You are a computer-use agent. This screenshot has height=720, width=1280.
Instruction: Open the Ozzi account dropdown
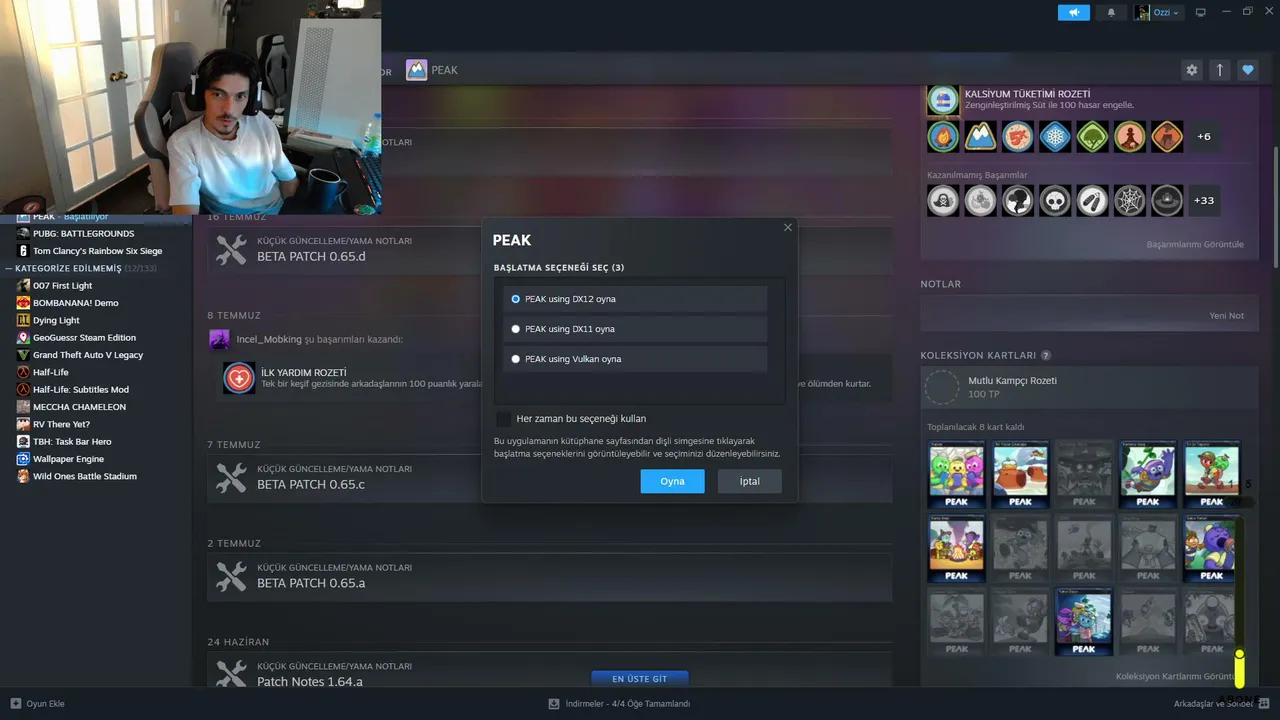click(x=1158, y=12)
